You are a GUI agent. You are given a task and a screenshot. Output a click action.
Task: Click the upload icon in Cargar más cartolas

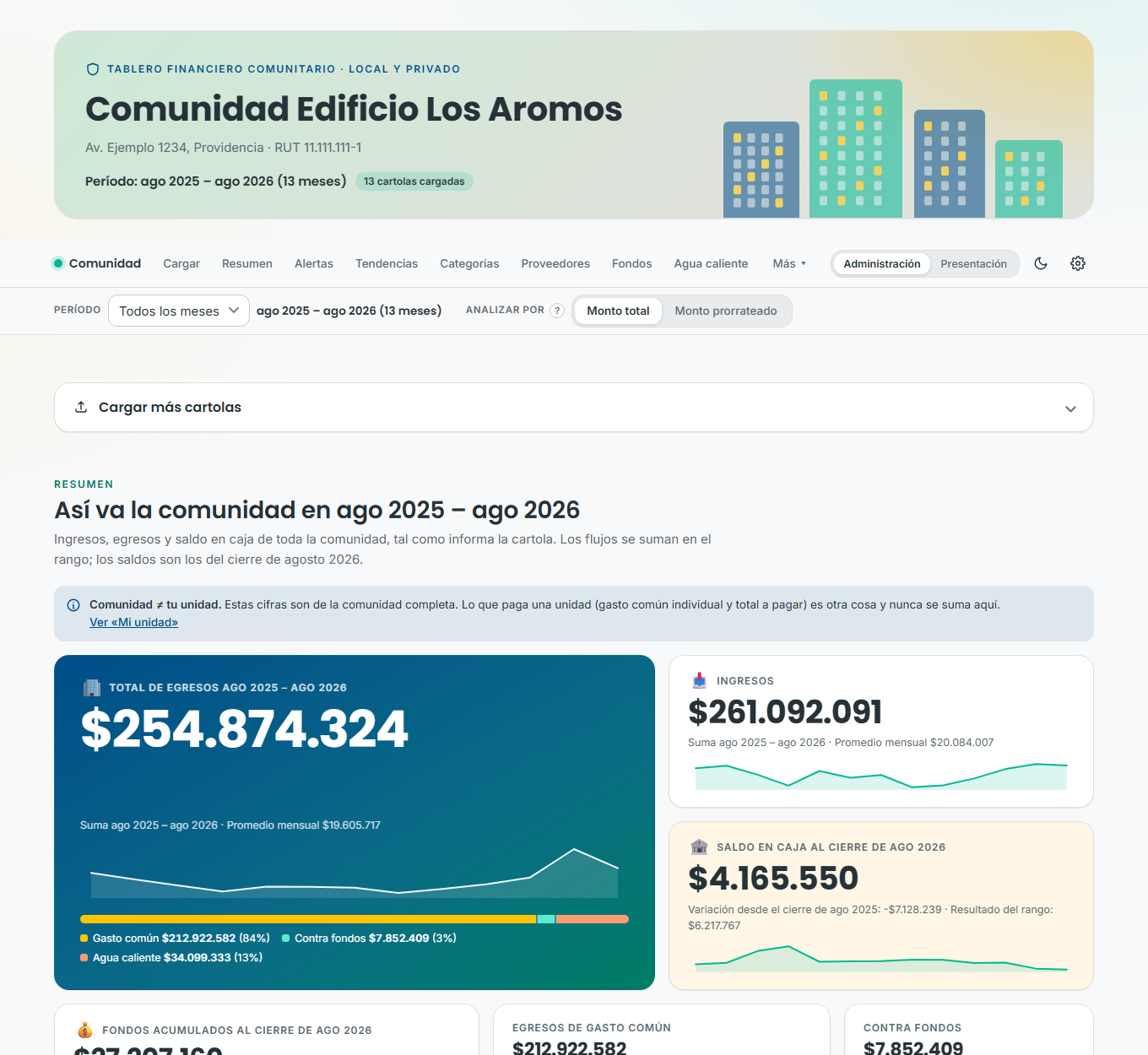point(81,407)
